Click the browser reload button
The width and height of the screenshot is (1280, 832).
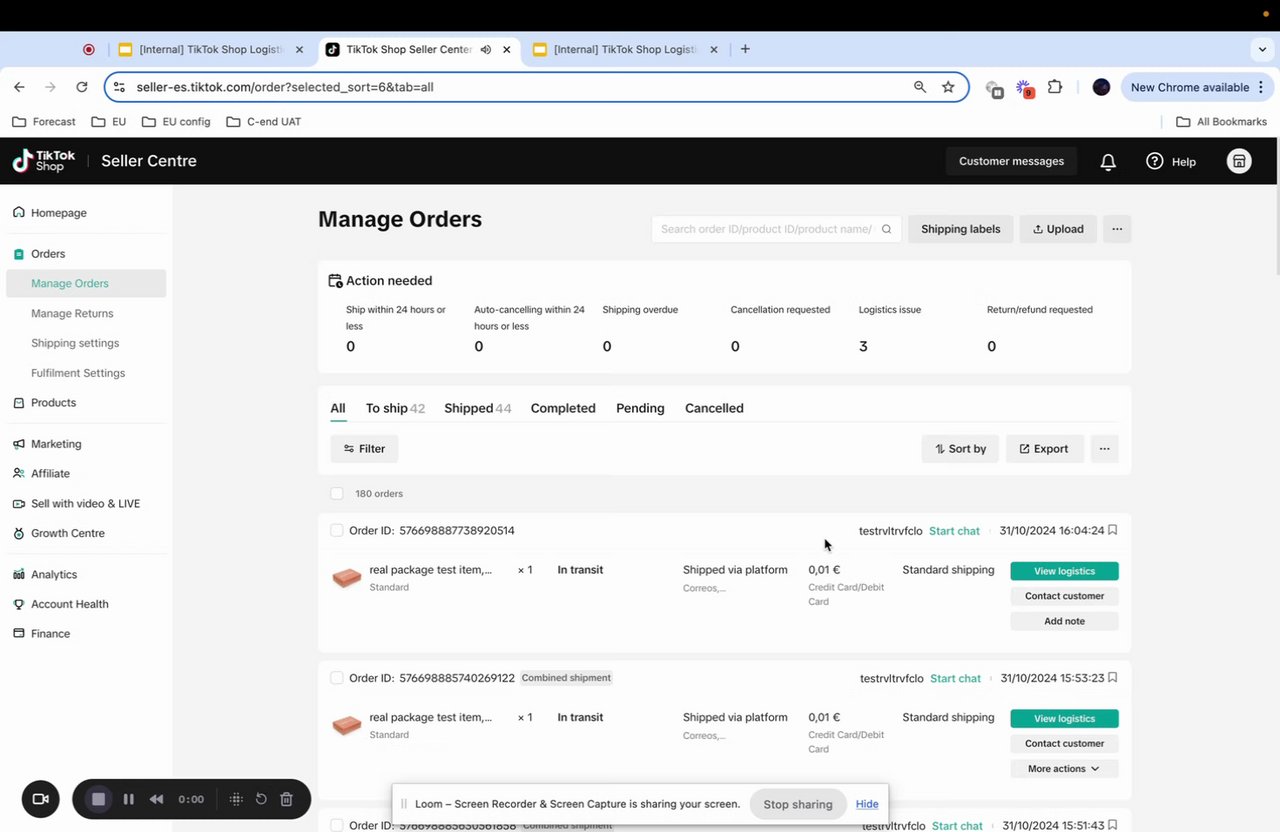pos(82,87)
